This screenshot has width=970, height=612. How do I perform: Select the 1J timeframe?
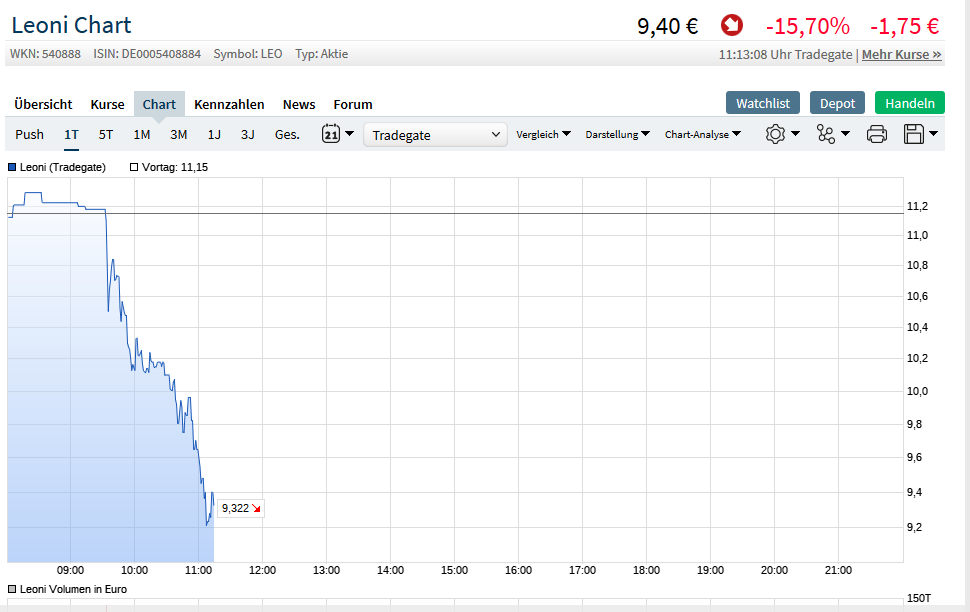(214, 134)
